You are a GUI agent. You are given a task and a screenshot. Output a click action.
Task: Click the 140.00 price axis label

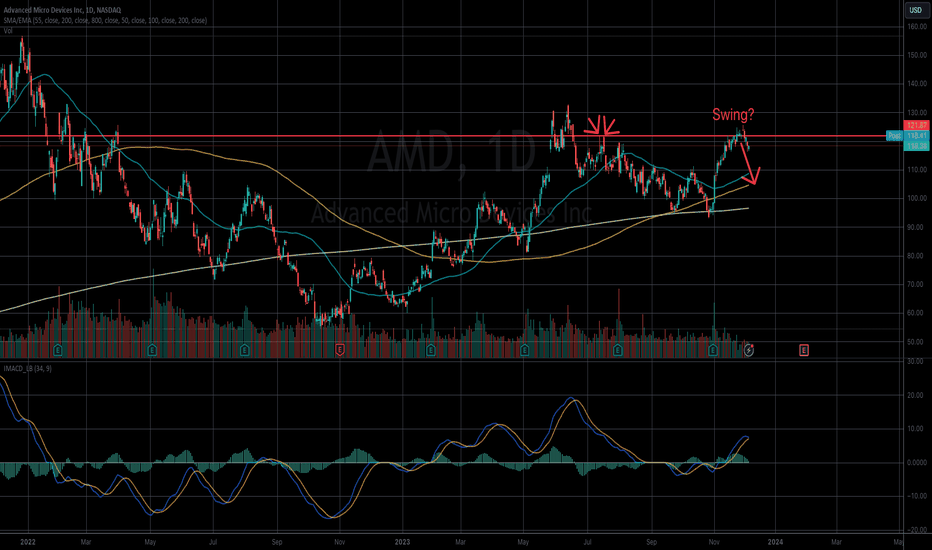pos(917,84)
